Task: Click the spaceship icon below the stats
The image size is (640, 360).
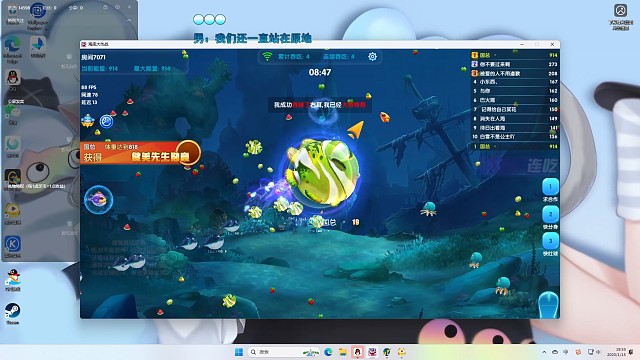Action: pos(88,121)
